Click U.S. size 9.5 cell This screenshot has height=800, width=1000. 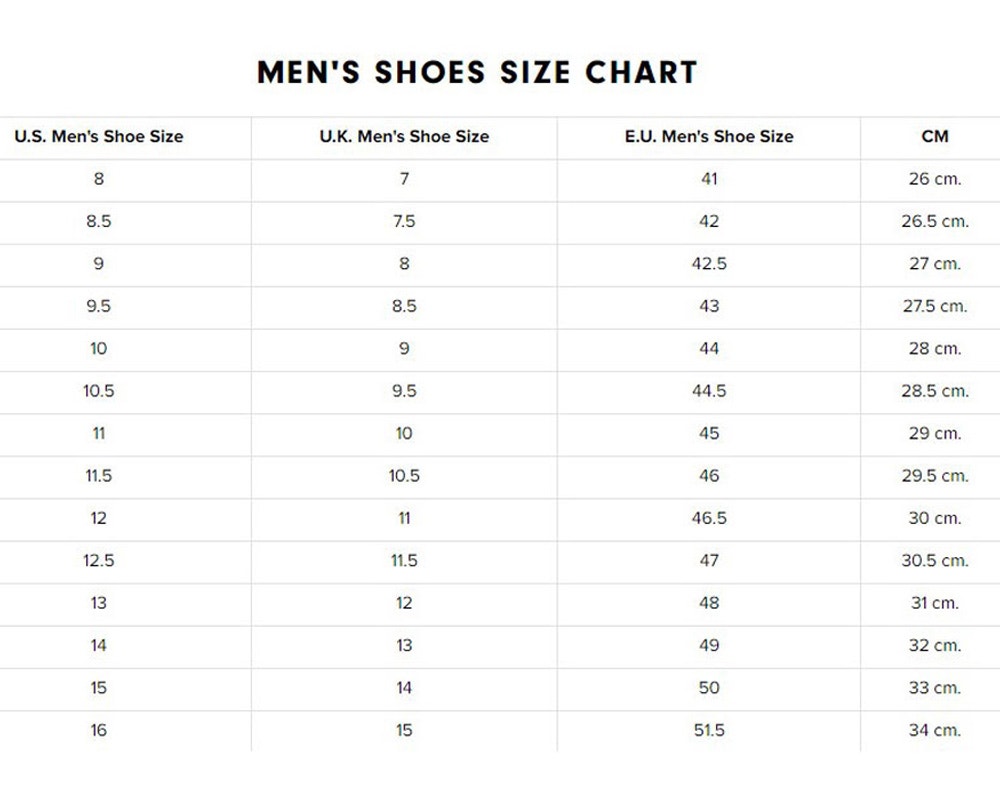pyautogui.click(x=99, y=306)
